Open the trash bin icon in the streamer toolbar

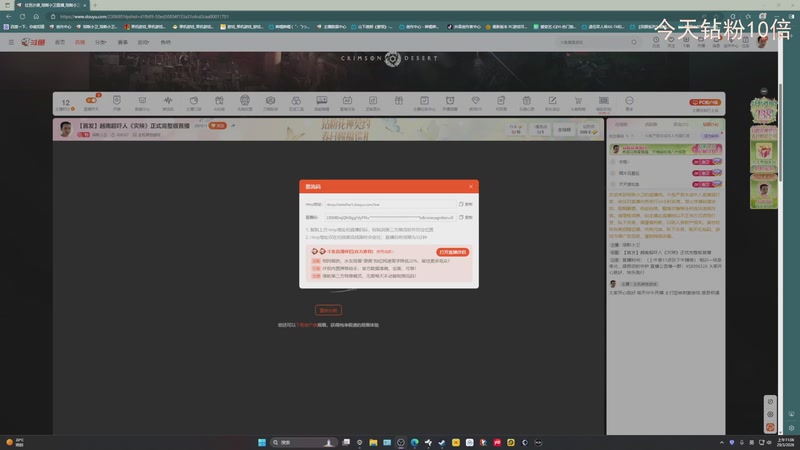[x=527, y=101]
